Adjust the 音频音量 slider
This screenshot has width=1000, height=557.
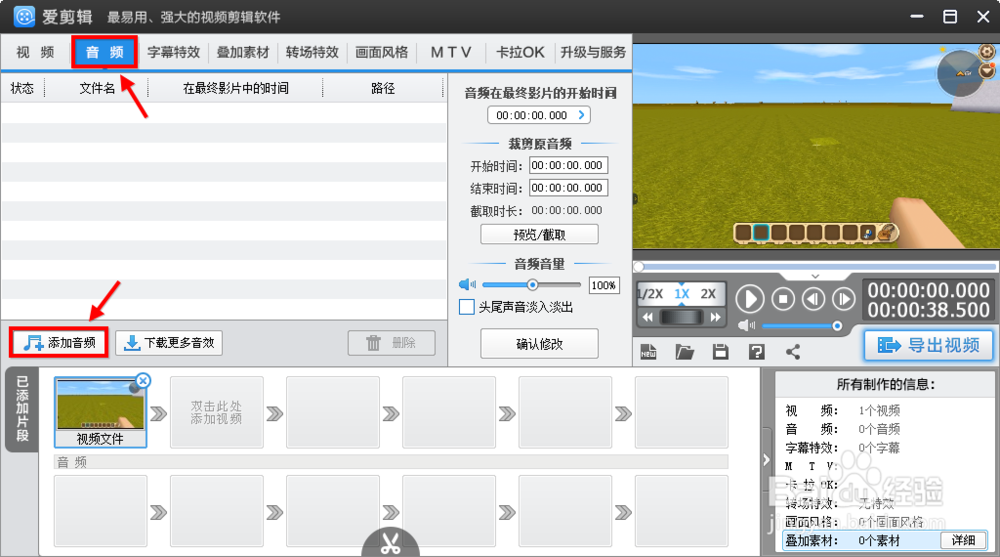[x=531, y=285]
